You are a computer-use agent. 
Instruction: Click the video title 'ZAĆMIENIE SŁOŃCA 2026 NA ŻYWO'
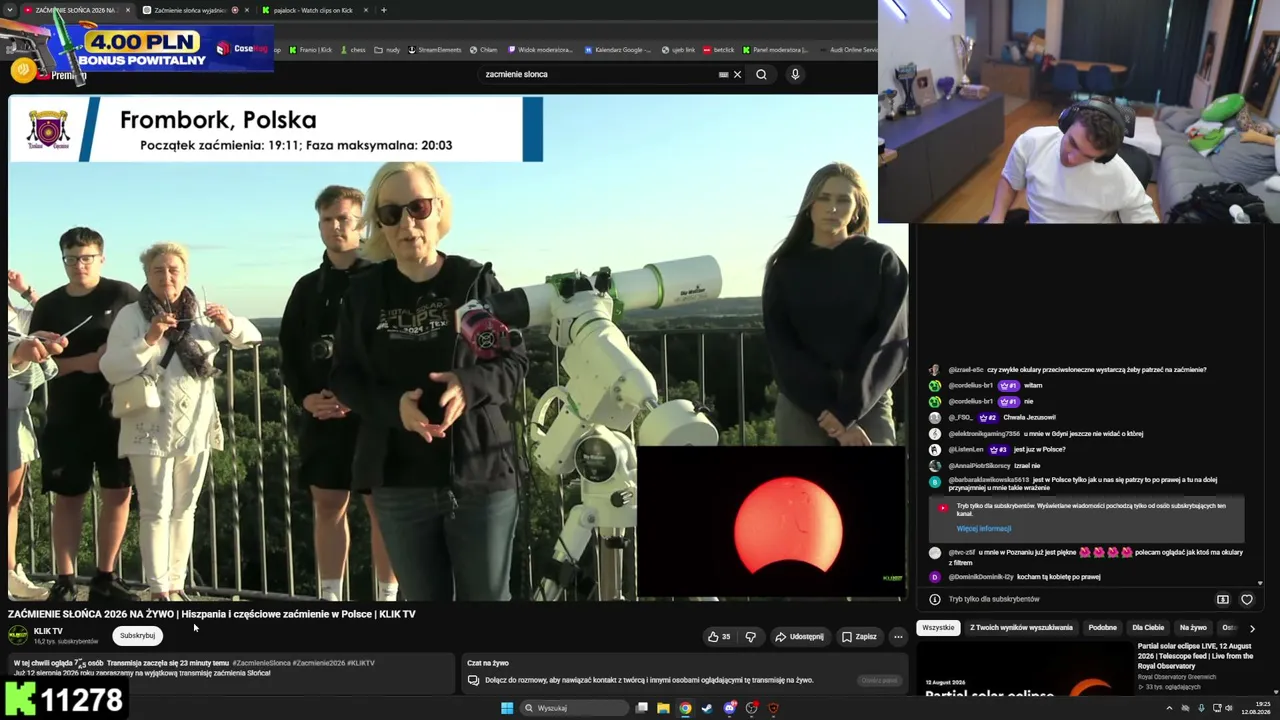coord(212,614)
